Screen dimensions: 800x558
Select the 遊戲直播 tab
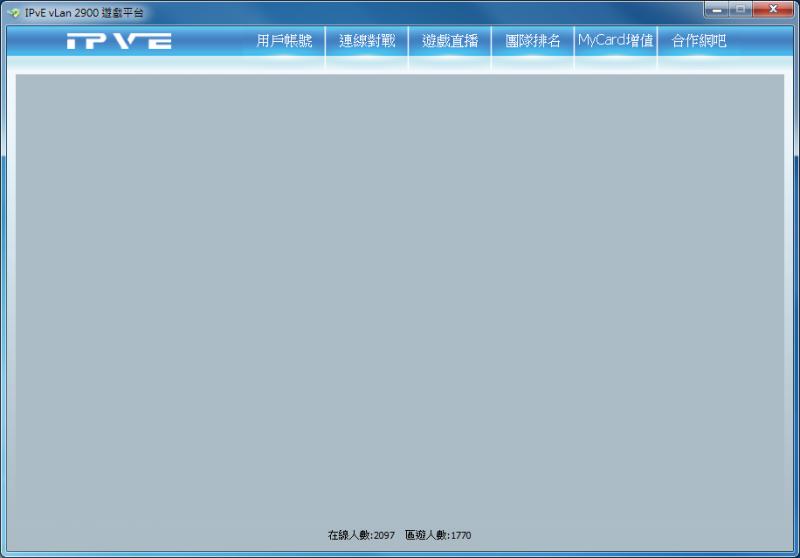(x=449, y=41)
